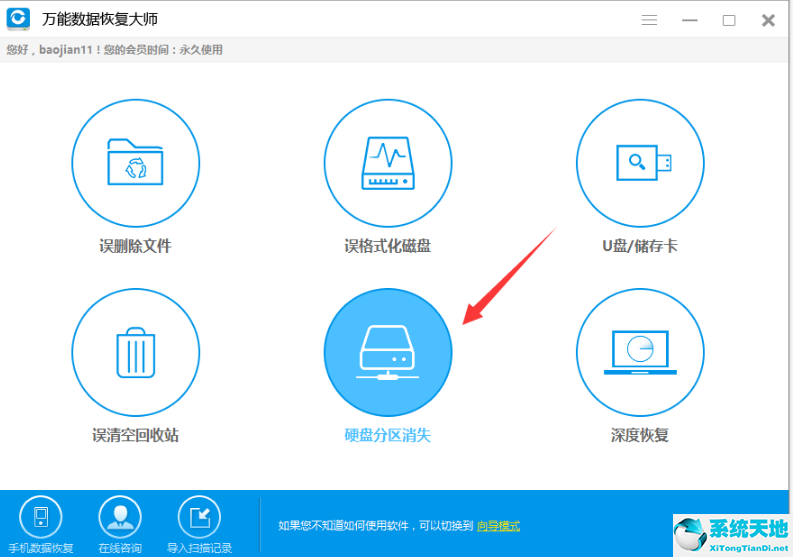Click the 导入扫描记录 import icon

click(199, 517)
